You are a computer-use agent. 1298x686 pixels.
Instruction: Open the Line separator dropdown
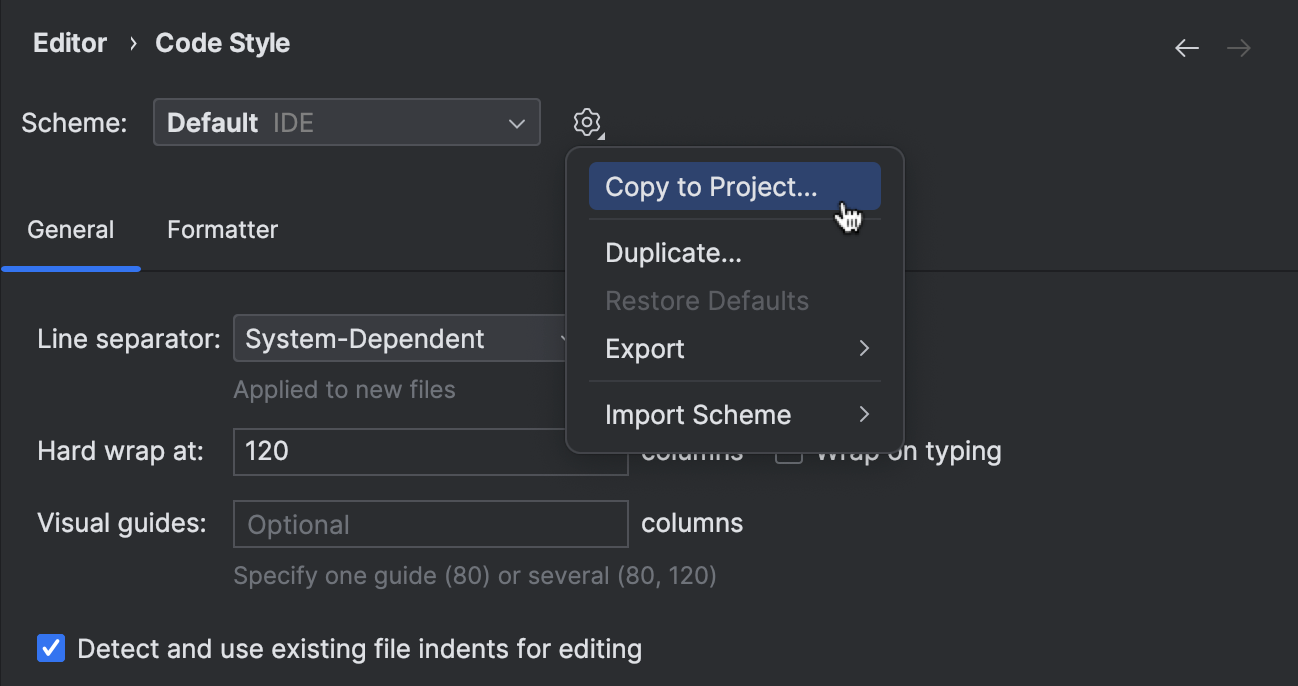[x=400, y=338]
